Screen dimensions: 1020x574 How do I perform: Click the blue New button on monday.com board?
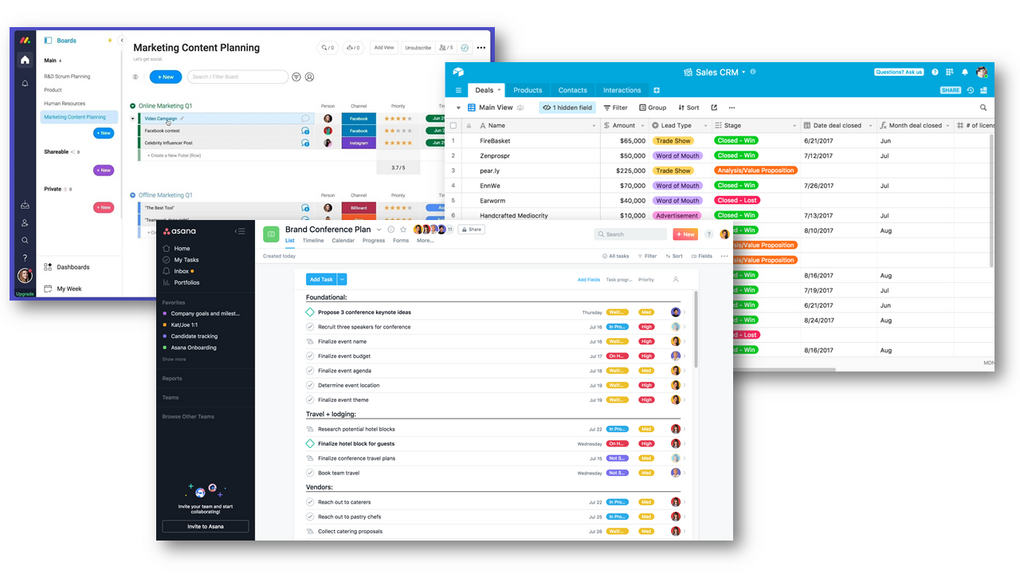[166, 77]
